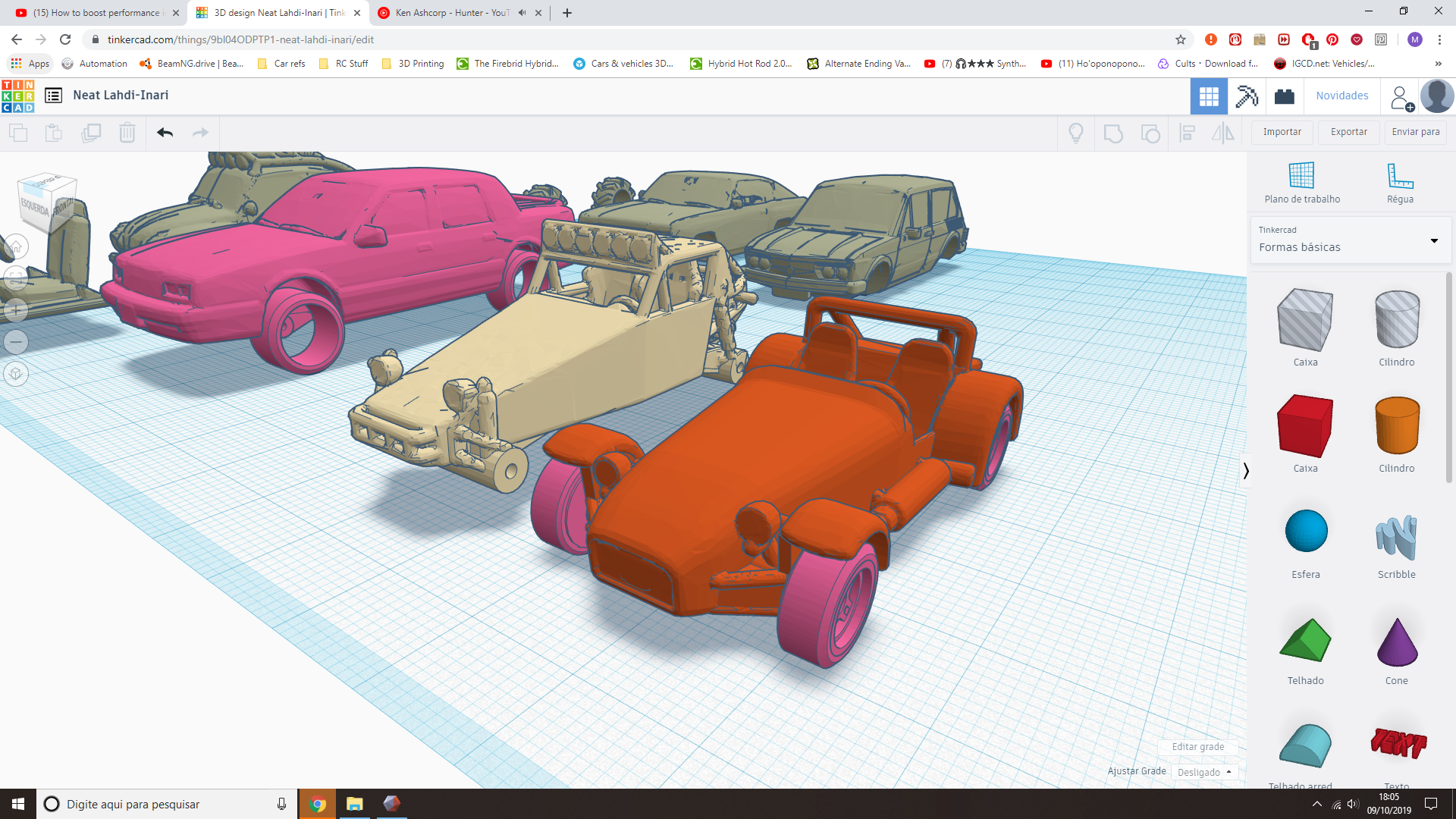The image size is (1456, 819).
Task: Toggle show all lightbulb icon
Action: tap(1075, 133)
